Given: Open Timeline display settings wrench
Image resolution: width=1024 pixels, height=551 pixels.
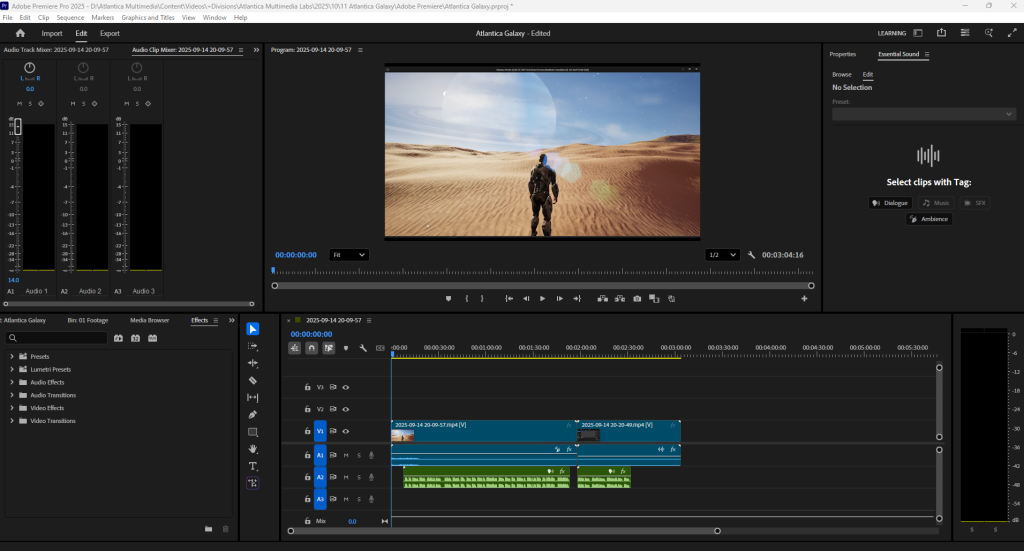Looking at the screenshot, I should [x=363, y=348].
